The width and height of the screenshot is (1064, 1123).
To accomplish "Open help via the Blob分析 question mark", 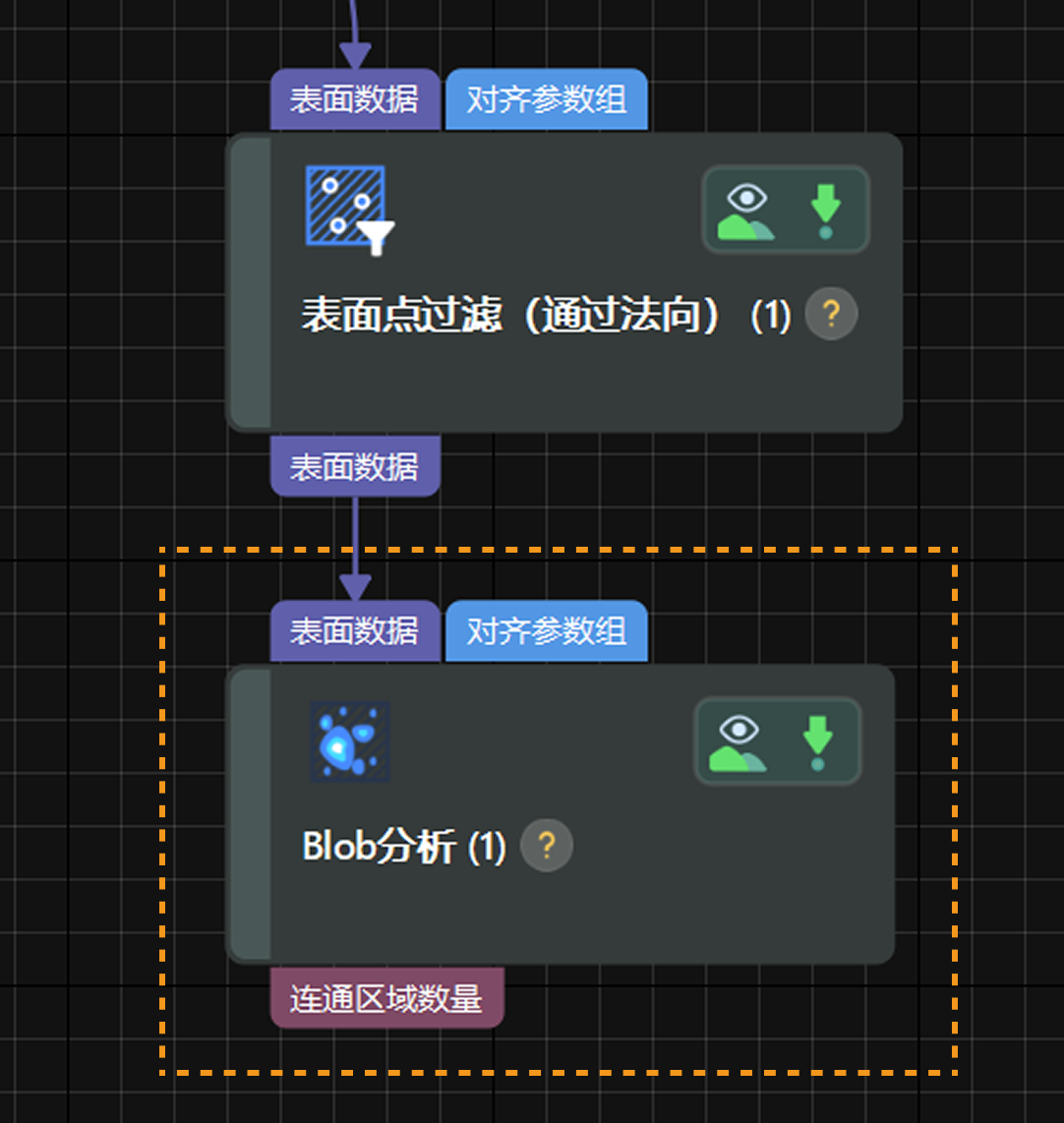I will click(x=546, y=845).
